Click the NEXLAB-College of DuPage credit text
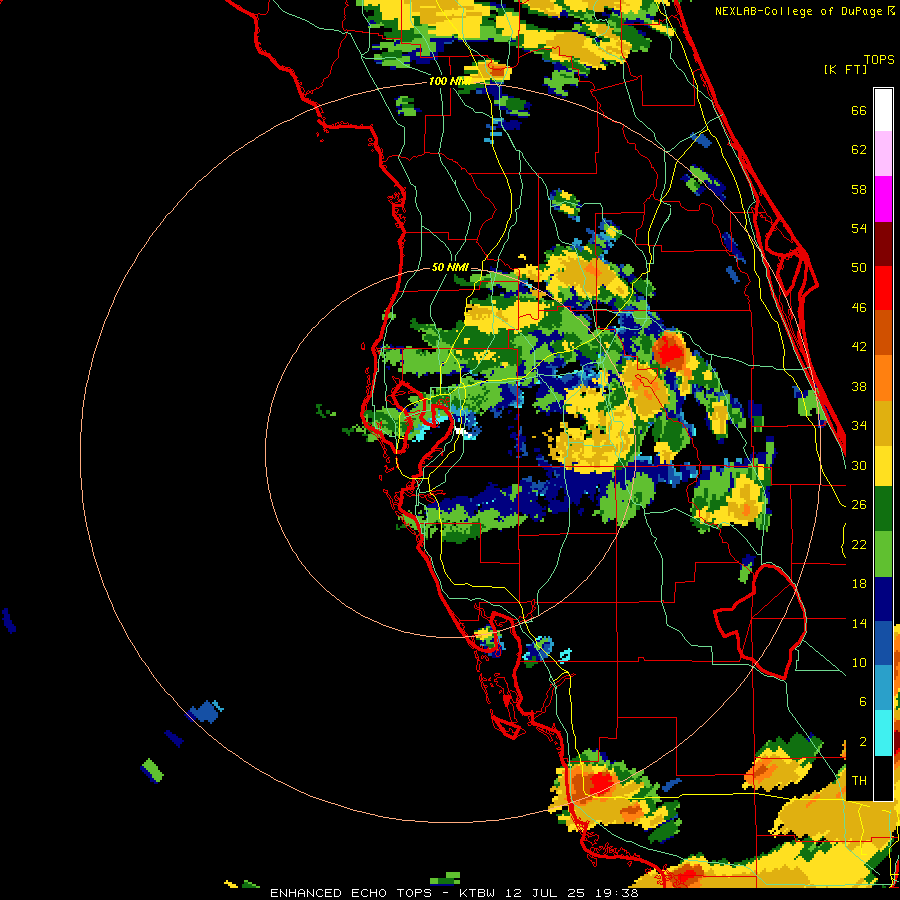The image size is (900, 900). coord(804,11)
